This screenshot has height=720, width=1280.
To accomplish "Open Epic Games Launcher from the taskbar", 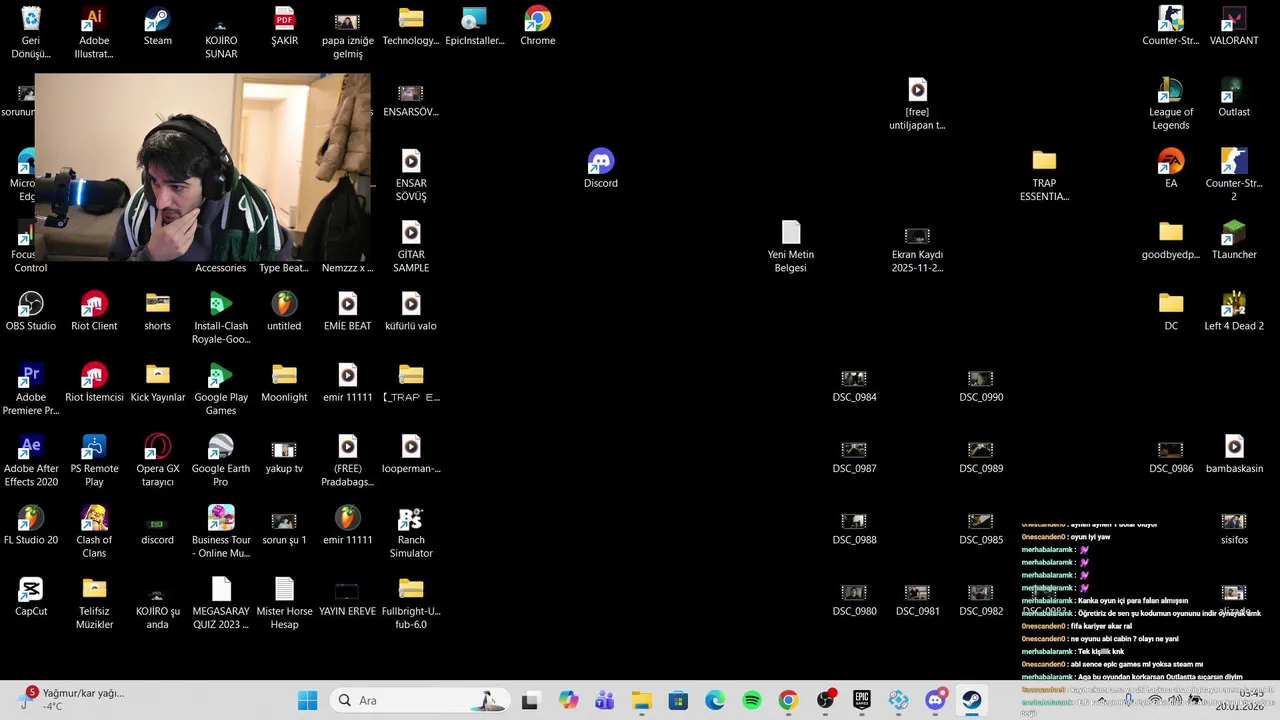I will click(862, 700).
